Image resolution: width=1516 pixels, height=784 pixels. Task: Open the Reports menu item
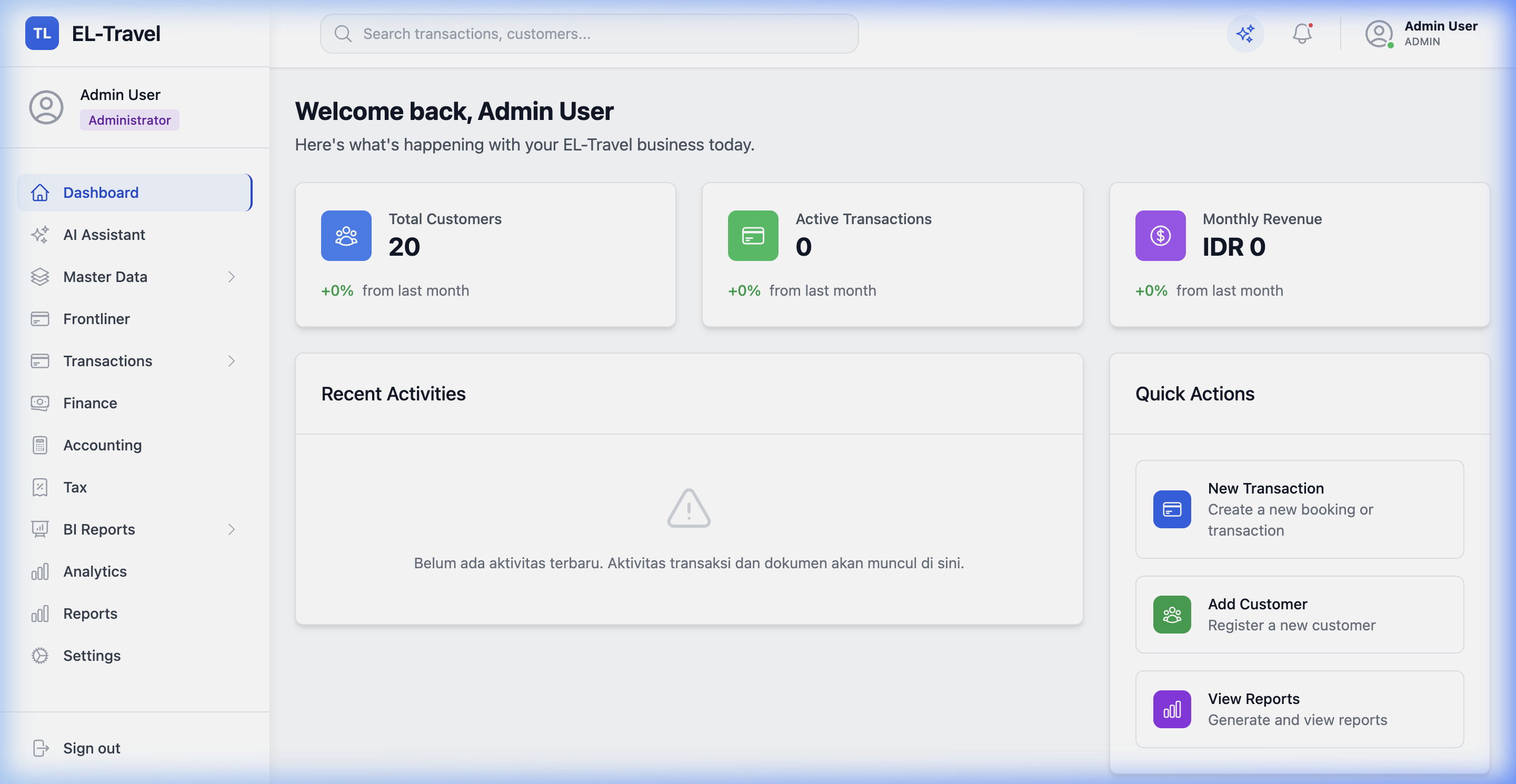pos(135,614)
